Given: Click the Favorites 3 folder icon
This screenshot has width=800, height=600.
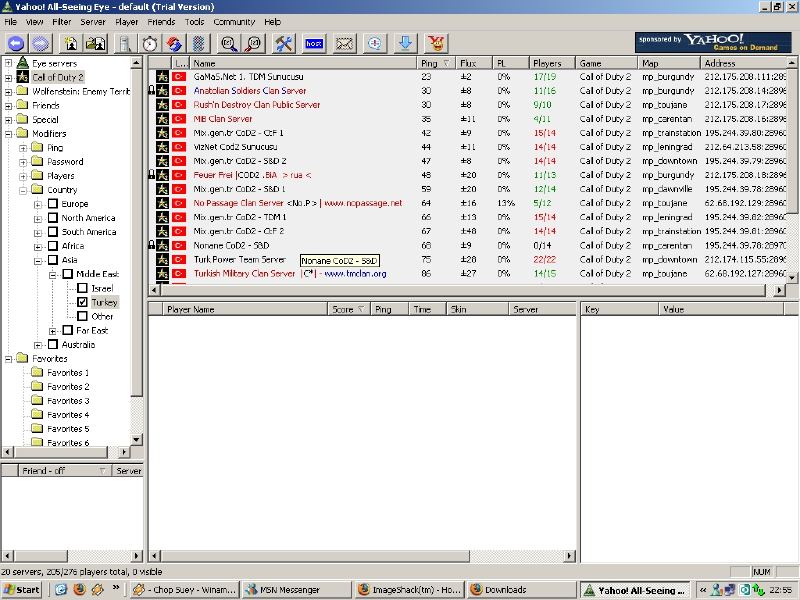Looking at the screenshot, I should pyautogui.click(x=37, y=400).
